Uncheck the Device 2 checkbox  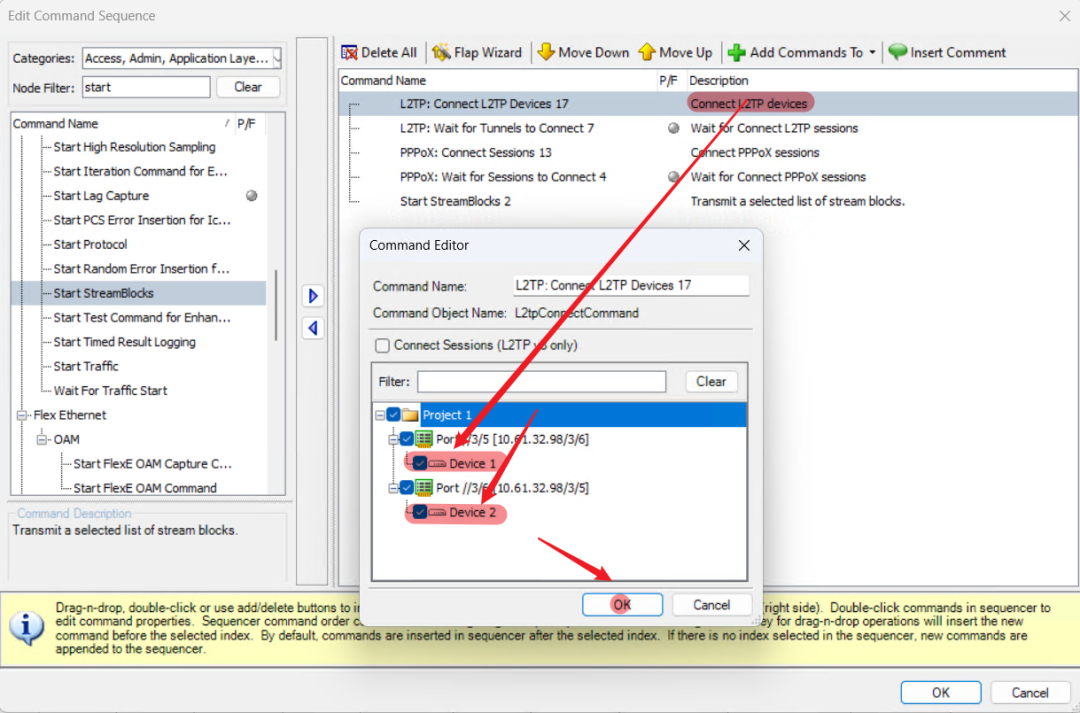click(420, 512)
